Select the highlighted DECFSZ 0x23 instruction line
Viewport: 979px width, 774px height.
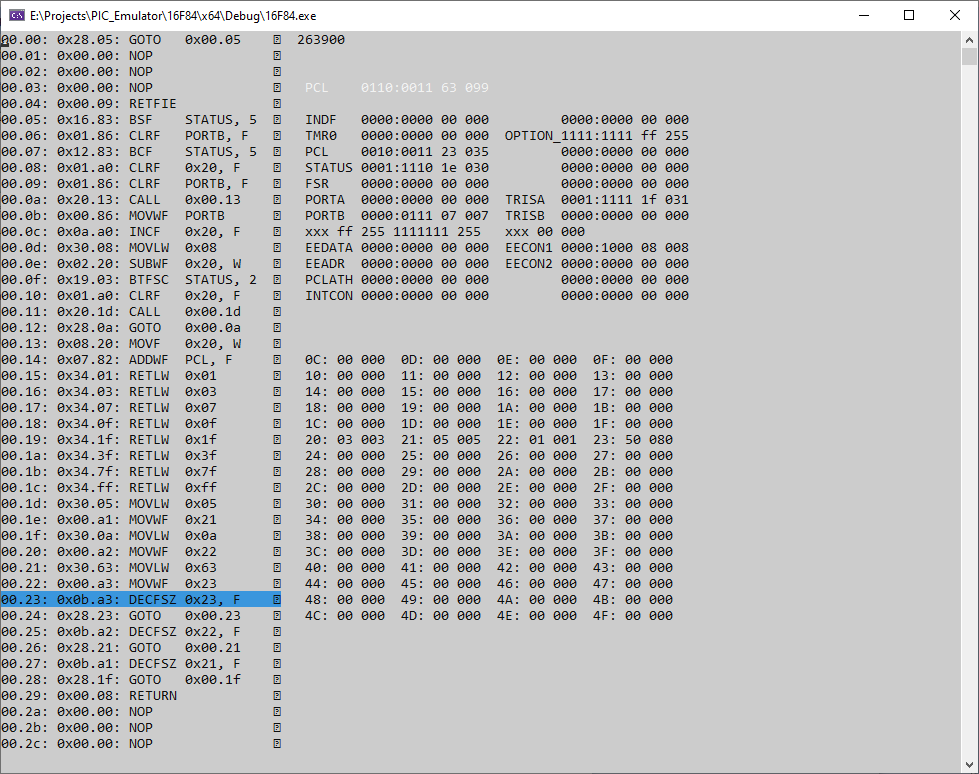140,600
